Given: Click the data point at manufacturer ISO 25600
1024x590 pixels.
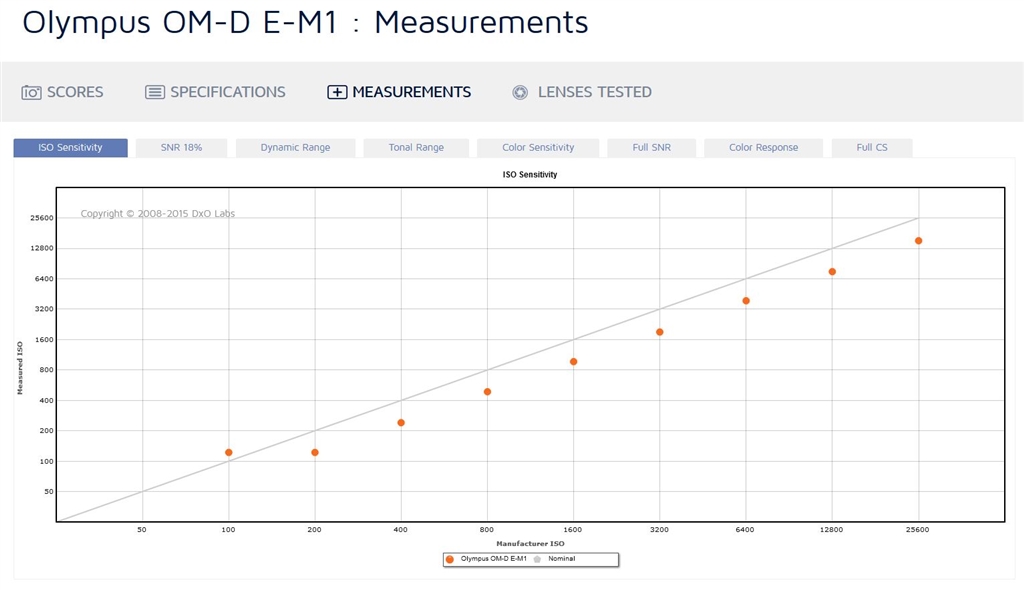Looking at the screenshot, I should tap(918, 241).
